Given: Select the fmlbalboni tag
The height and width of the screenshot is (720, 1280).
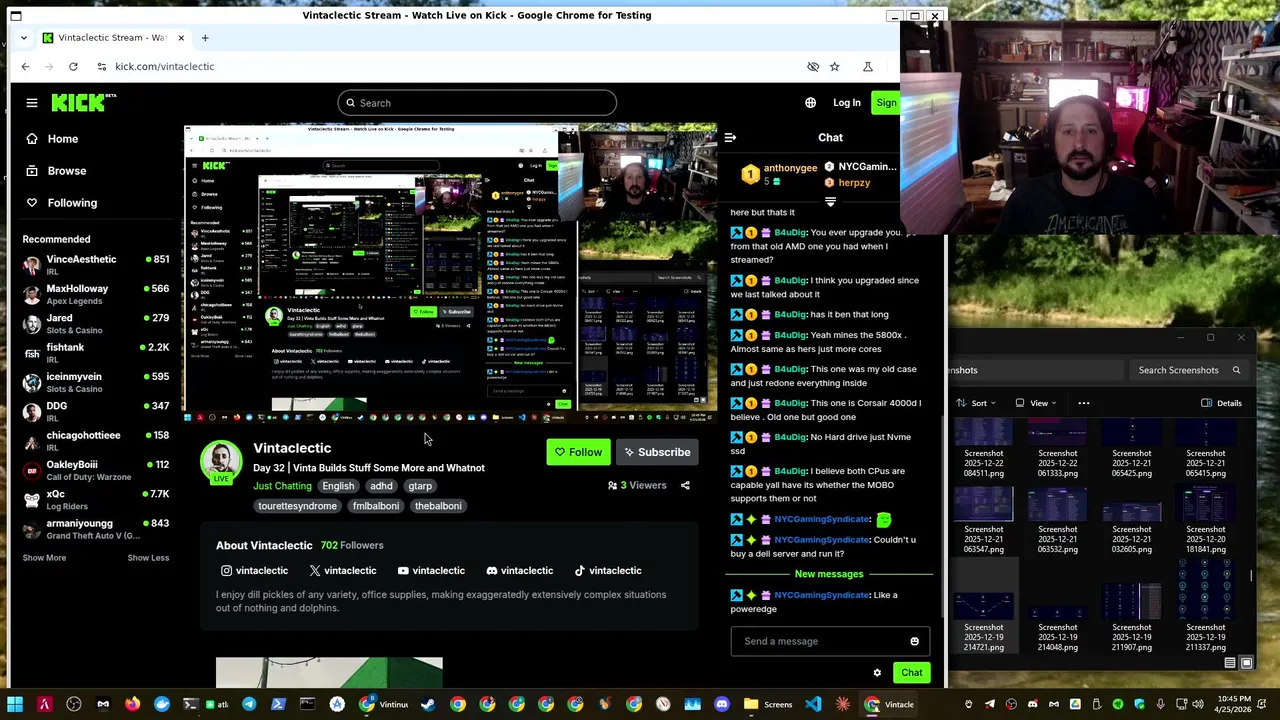Looking at the screenshot, I should click(x=376, y=506).
